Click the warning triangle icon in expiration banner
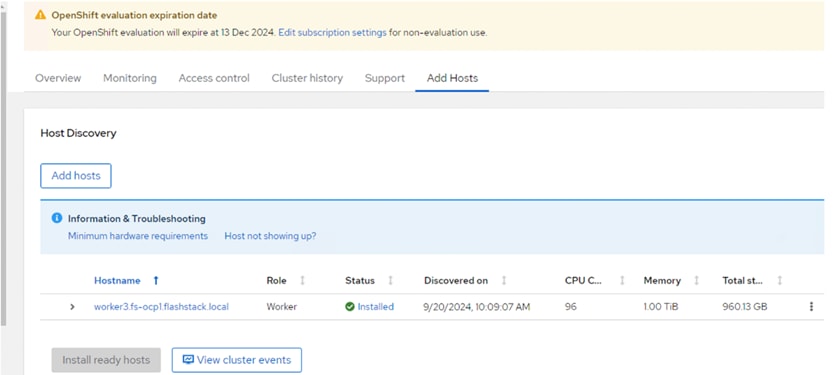Viewport: 834px width, 375px height. point(40,15)
